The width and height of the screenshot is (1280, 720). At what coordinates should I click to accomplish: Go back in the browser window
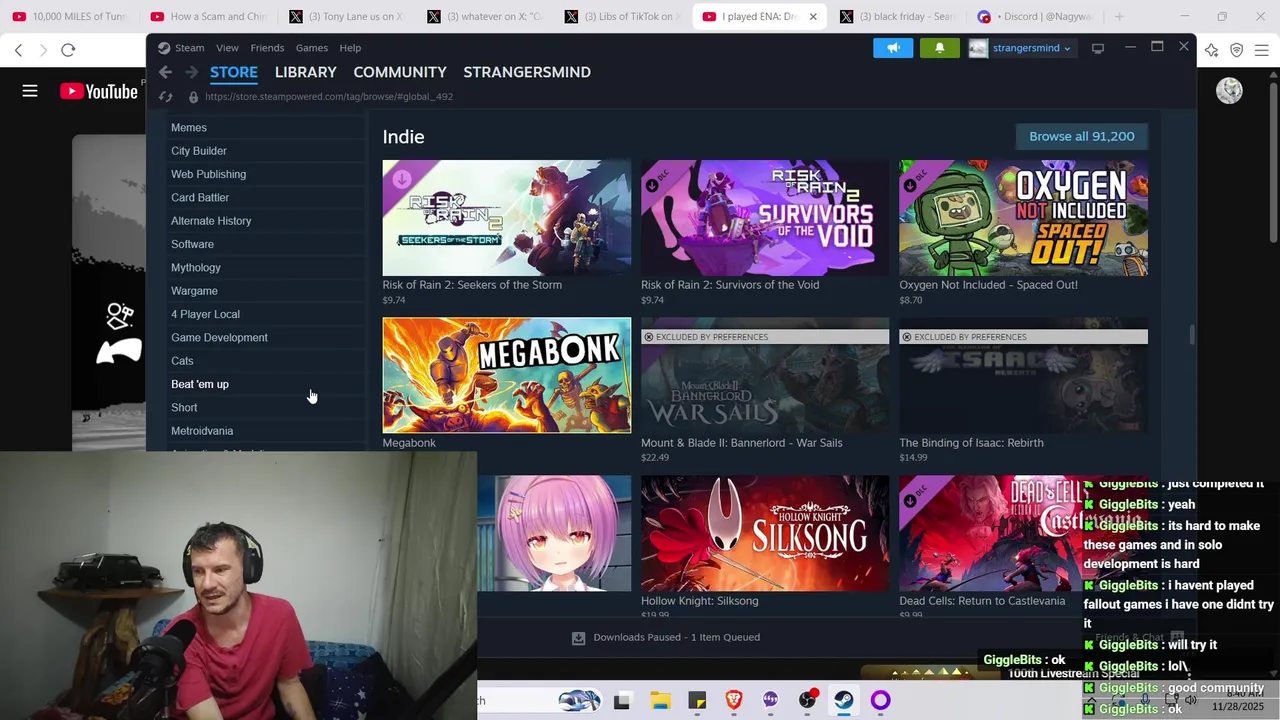(x=18, y=50)
